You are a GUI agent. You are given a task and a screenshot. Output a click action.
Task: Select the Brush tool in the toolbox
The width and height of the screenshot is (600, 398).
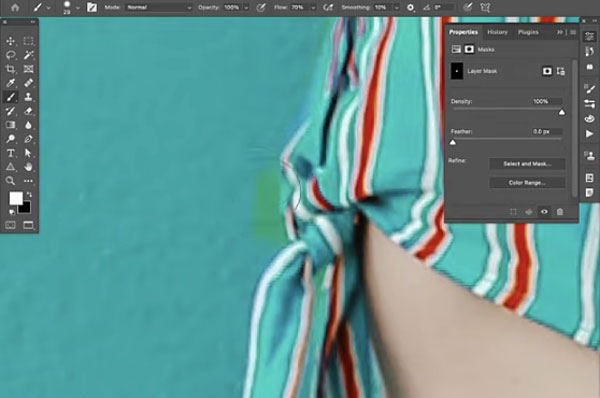(10, 97)
